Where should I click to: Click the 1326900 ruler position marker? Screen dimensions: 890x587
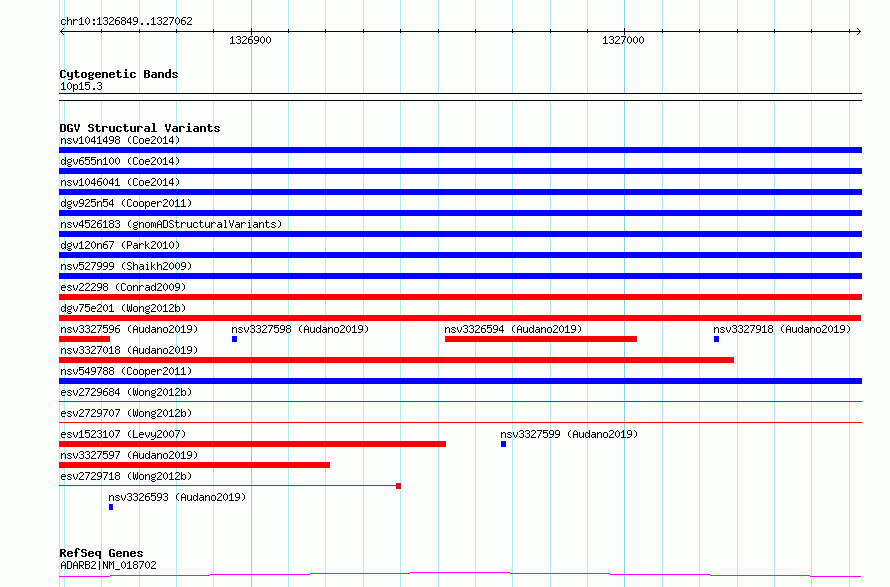[x=250, y=40]
